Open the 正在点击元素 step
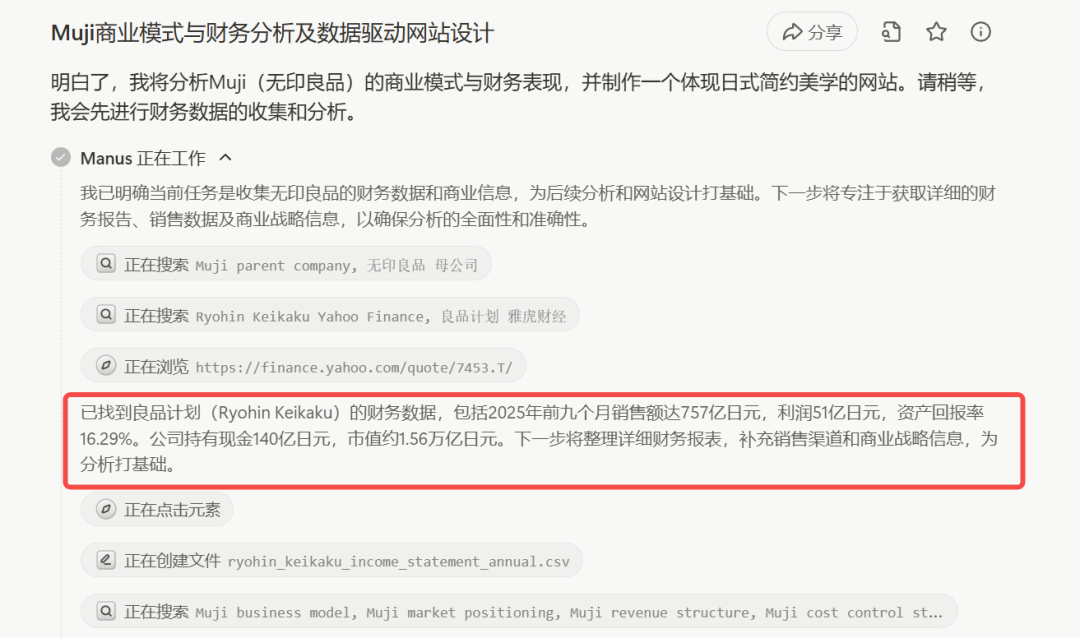This screenshot has width=1080, height=638. click(157, 510)
